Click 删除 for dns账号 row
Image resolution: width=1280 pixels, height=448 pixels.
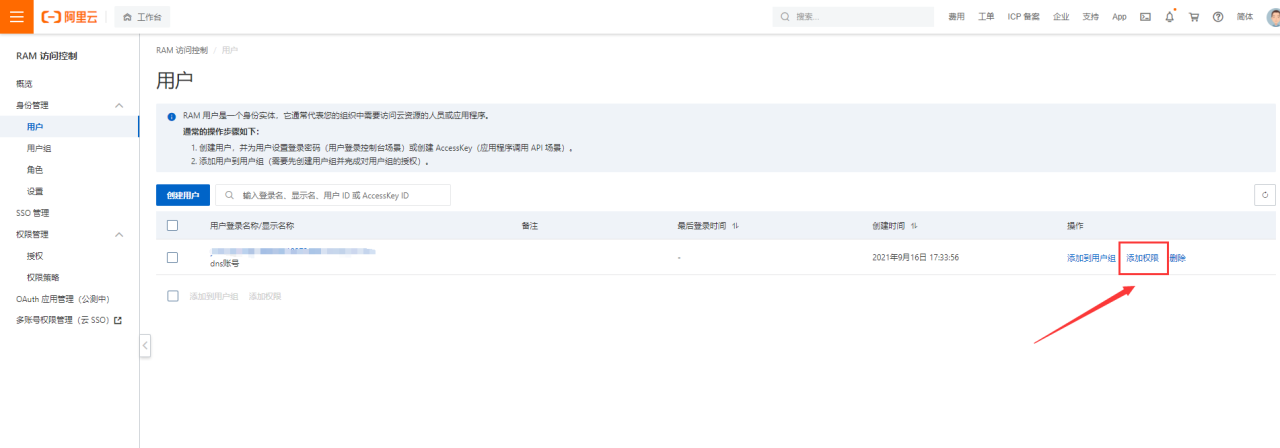[x=1178, y=258]
